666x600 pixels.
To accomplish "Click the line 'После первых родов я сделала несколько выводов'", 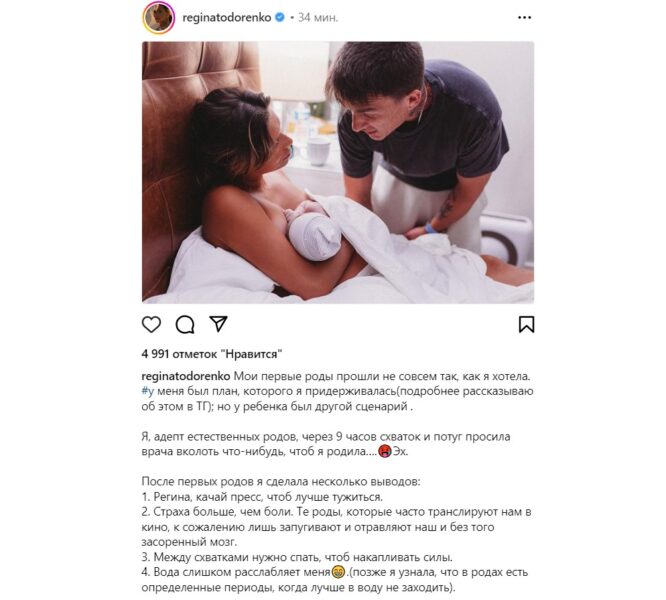I will (x=281, y=482).
